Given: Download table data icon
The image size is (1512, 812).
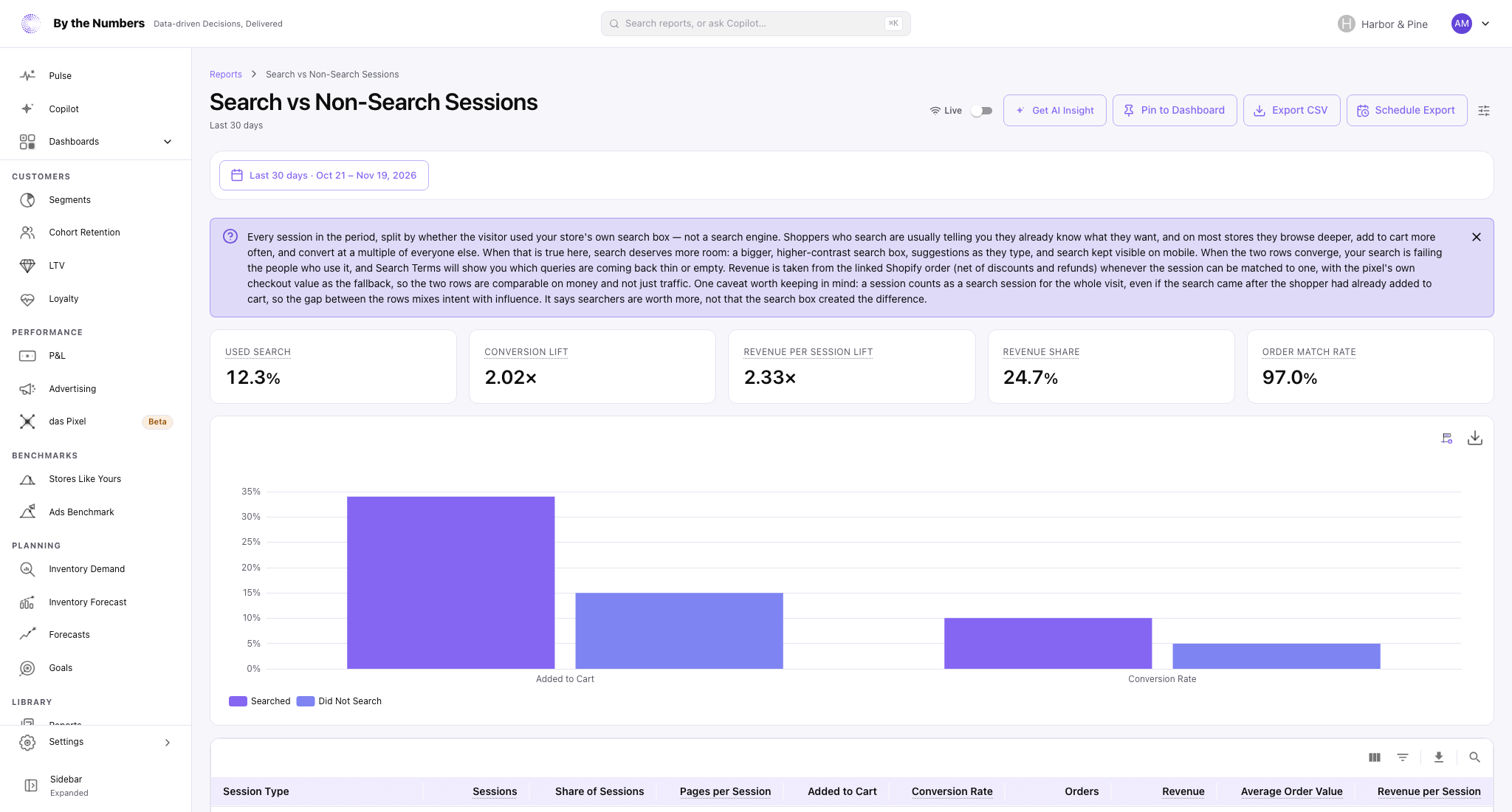Looking at the screenshot, I should click(1439, 757).
